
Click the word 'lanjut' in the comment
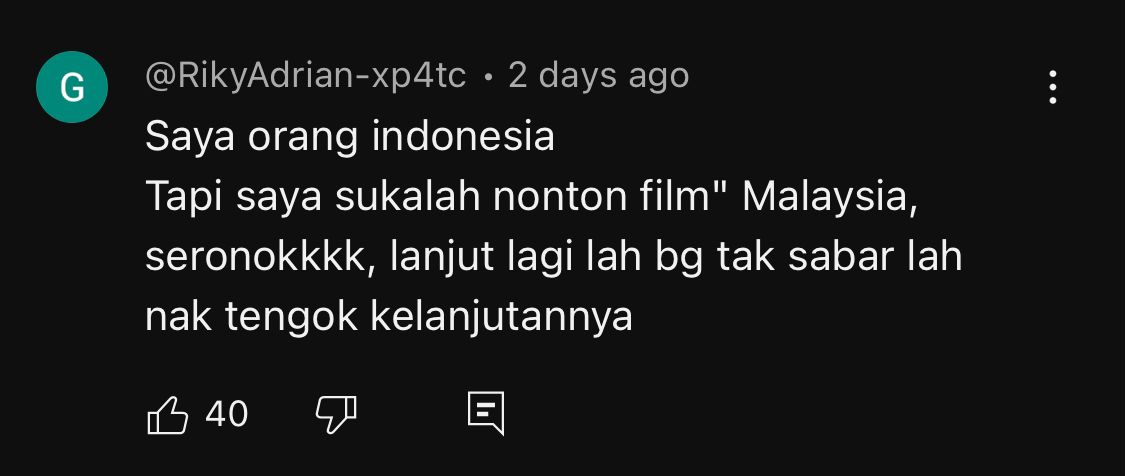coord(438,258)
